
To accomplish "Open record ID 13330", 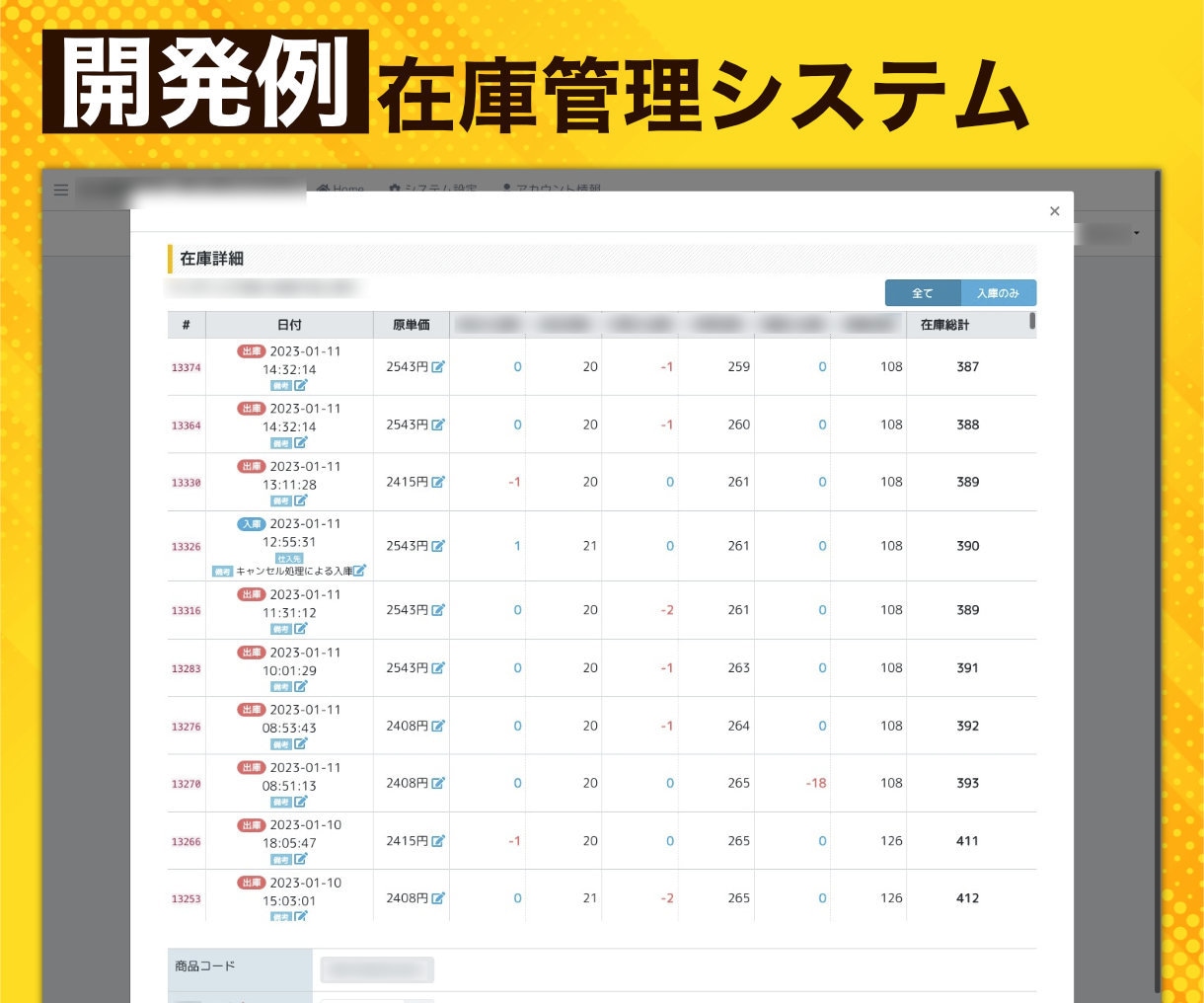I will [186, 483].
